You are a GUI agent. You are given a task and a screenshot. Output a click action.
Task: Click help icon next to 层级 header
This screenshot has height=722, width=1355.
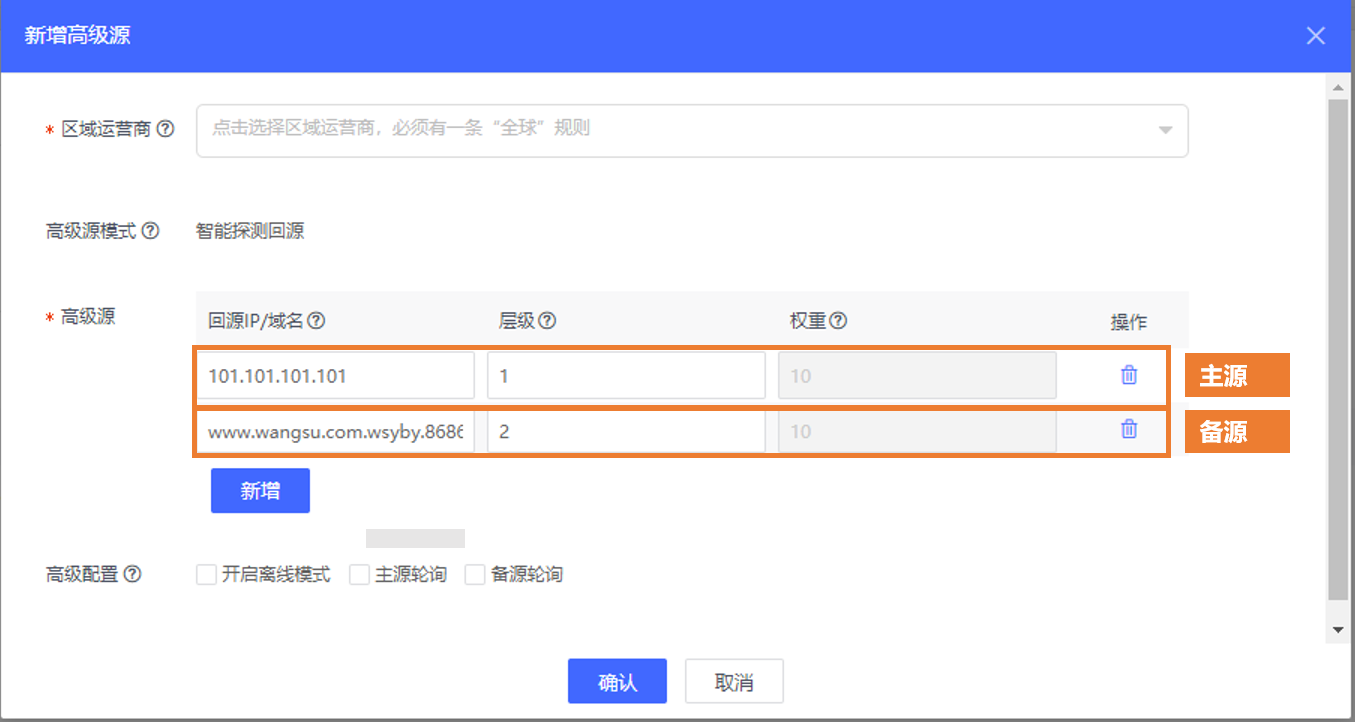(x=547, y=321)
